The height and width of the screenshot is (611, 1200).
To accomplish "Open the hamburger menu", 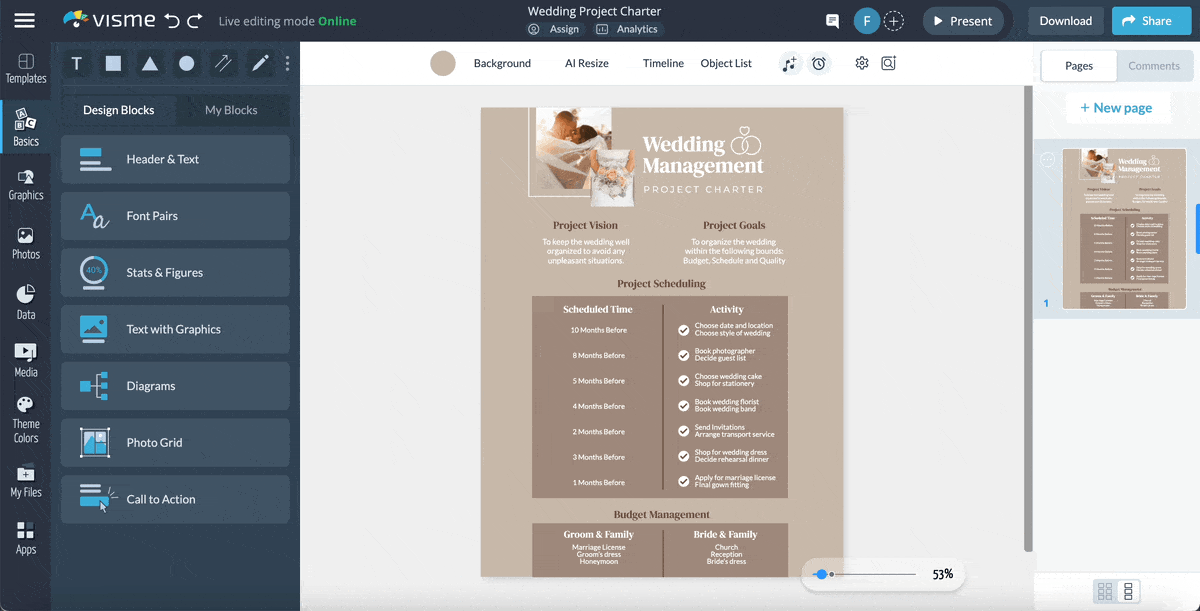I will click(25, 20).
